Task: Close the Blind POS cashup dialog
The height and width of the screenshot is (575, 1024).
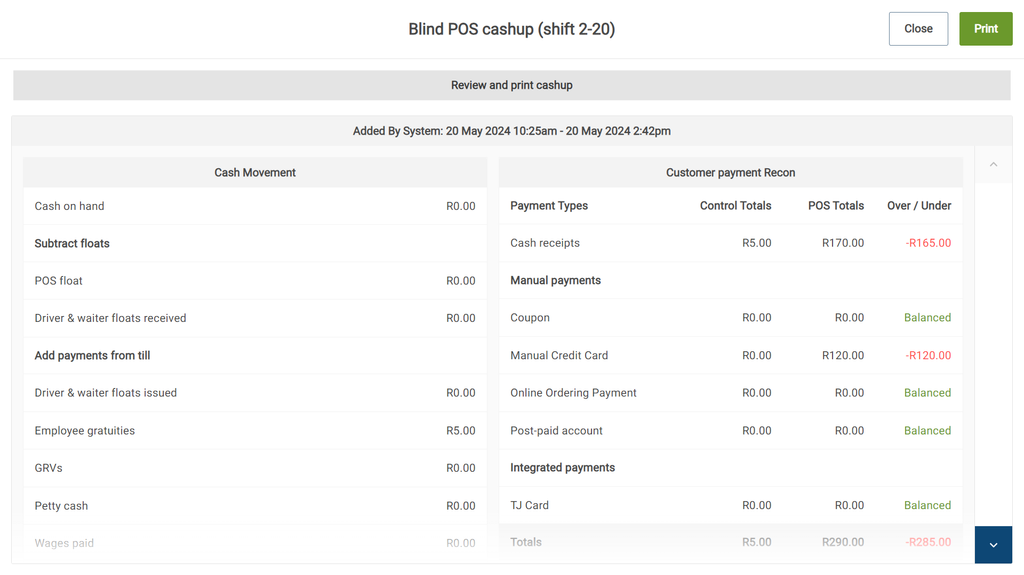Action: pyautogui.click(x=918, y=29)
